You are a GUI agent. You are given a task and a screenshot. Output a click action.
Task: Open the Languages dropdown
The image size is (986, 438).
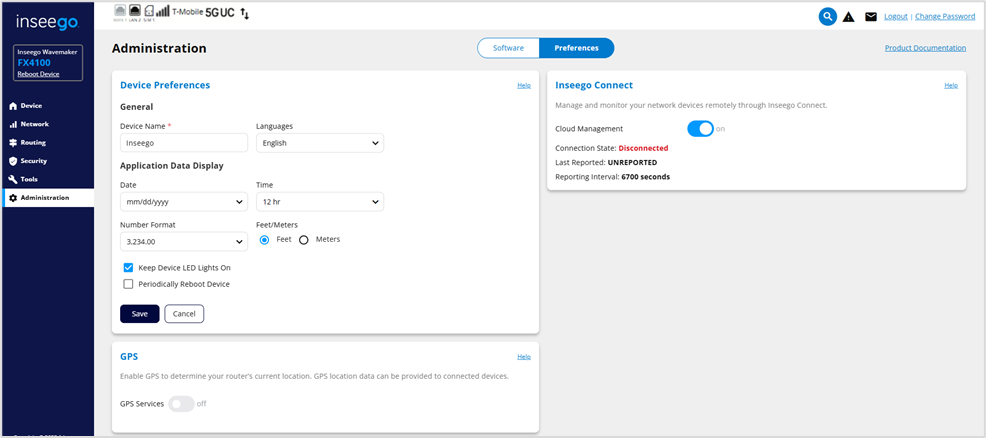(319, 144)
